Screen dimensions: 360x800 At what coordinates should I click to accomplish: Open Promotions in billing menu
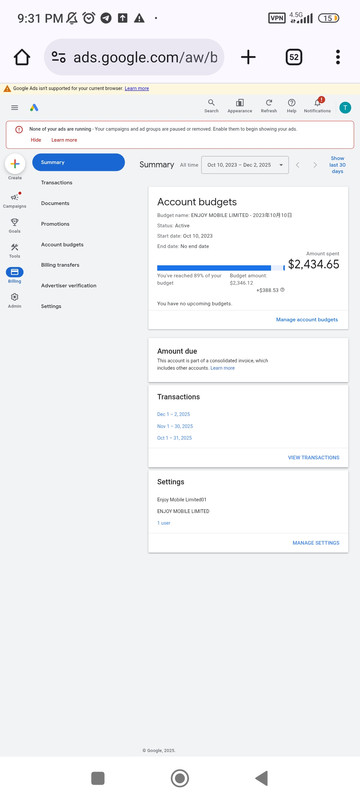[55, 224]
